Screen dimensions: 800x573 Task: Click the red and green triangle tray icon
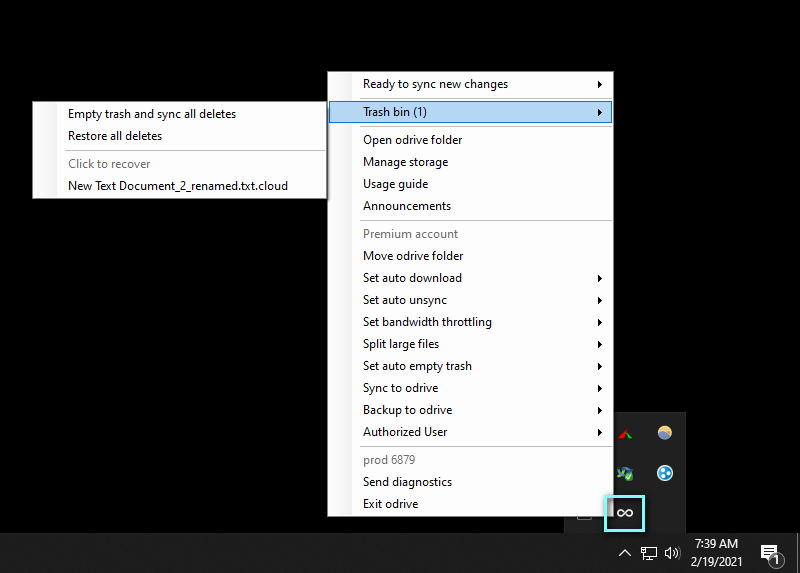click(625, 434)
